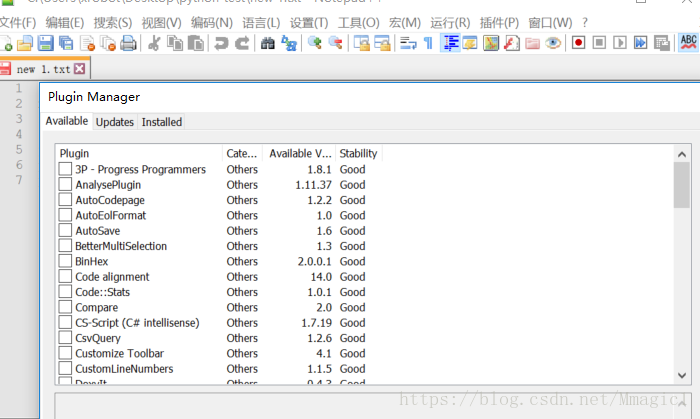Select the AutoSave plugin checkbox
This screenshot has height=419, width=700.
click(x=65, y=230)
